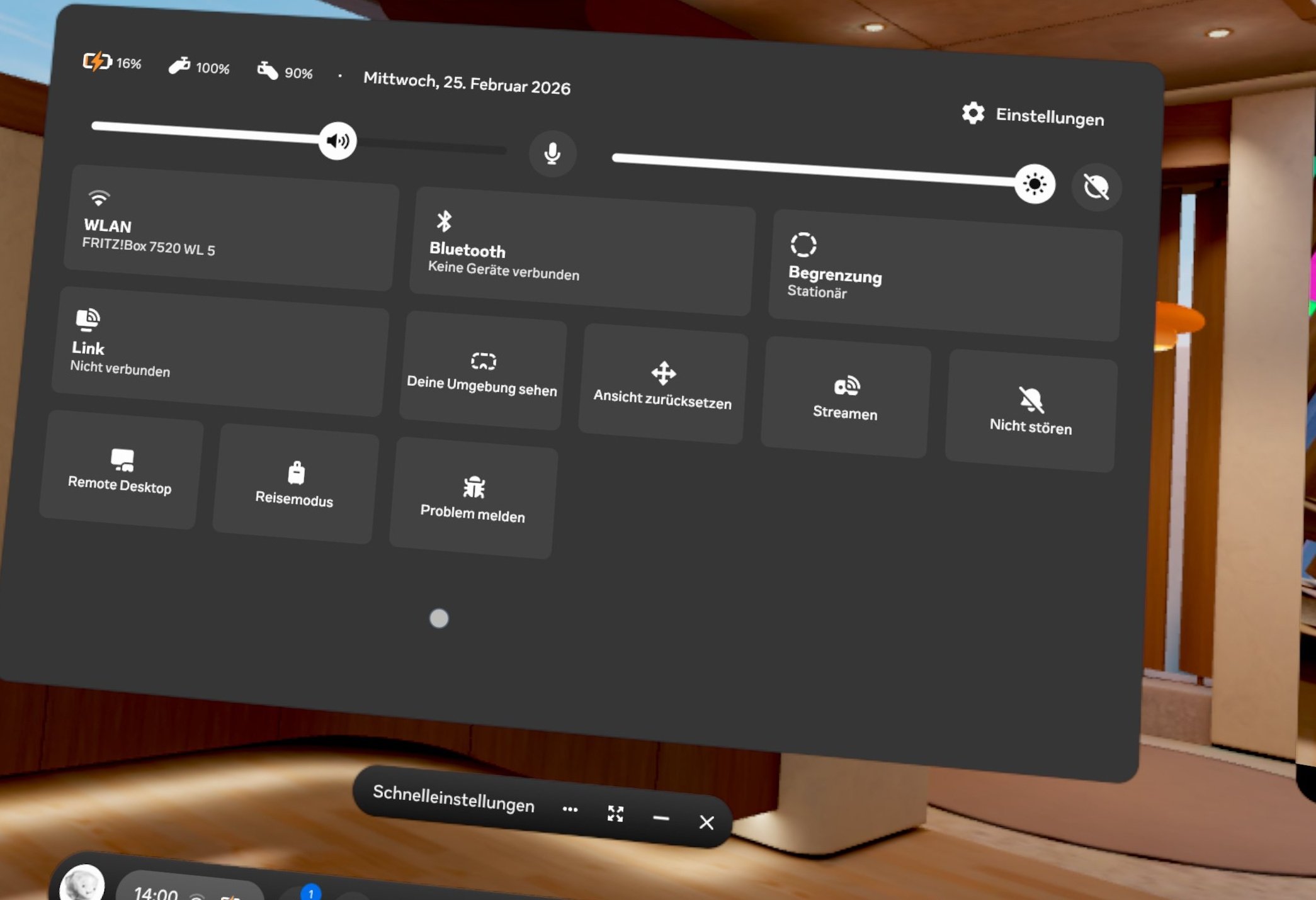This screenshot has width=1316, height=900.
Task: Open the three-dot window options menu
Action: pos(570,809)
